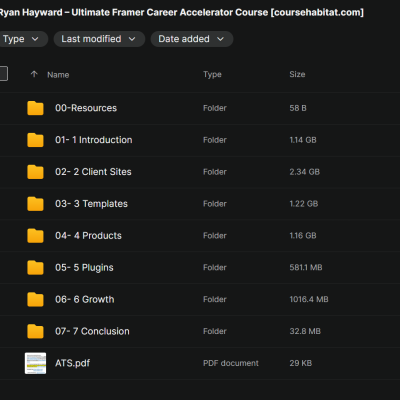Select the 01- 1 Introduction folder name
Viewport: 400px width, 400px height.
tap(94, 140)
